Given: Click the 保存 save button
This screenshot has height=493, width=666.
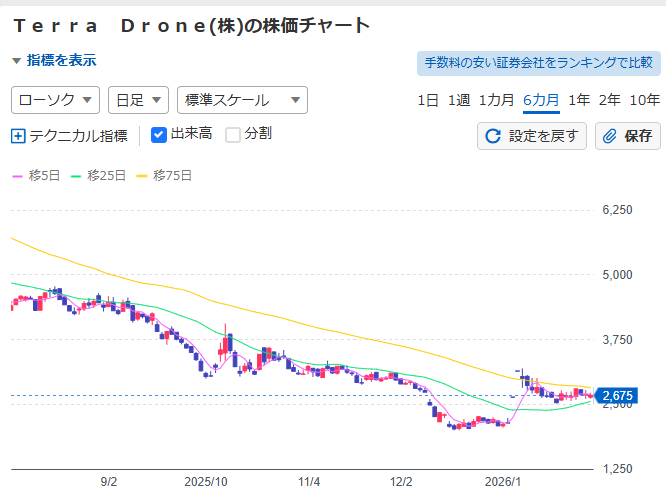Looking at the screenshot, I should [628, 136].
